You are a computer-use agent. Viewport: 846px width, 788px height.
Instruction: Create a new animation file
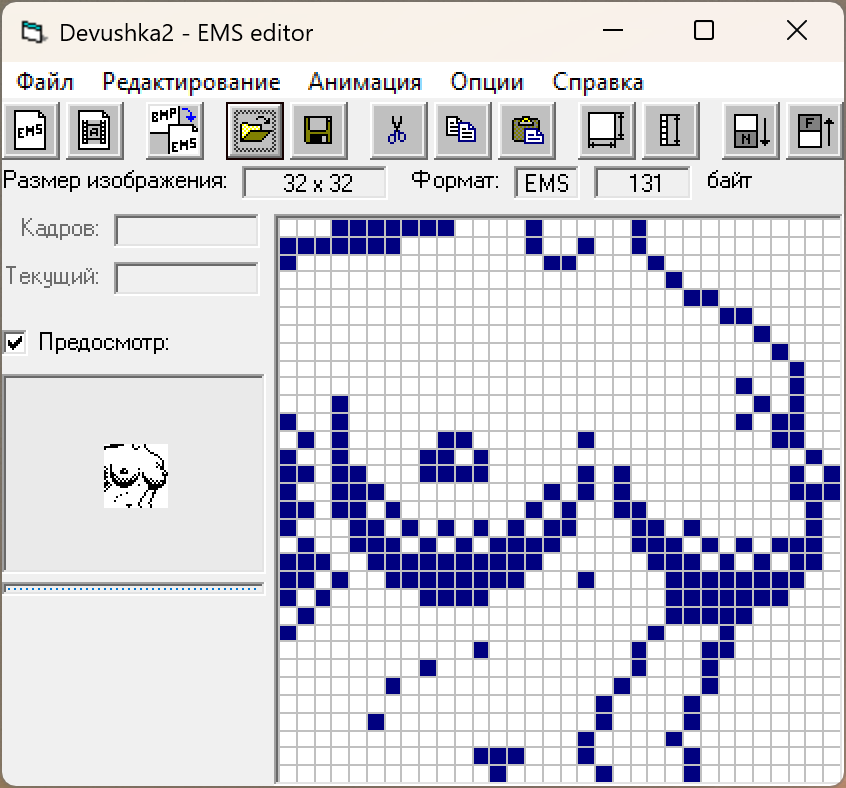tap(94, 131)
